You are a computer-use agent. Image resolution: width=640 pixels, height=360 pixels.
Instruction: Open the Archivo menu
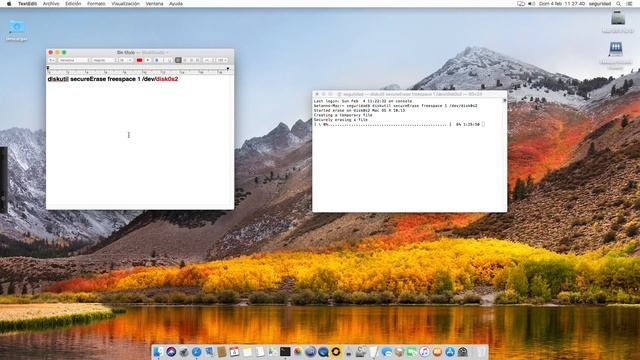(51, 4)
